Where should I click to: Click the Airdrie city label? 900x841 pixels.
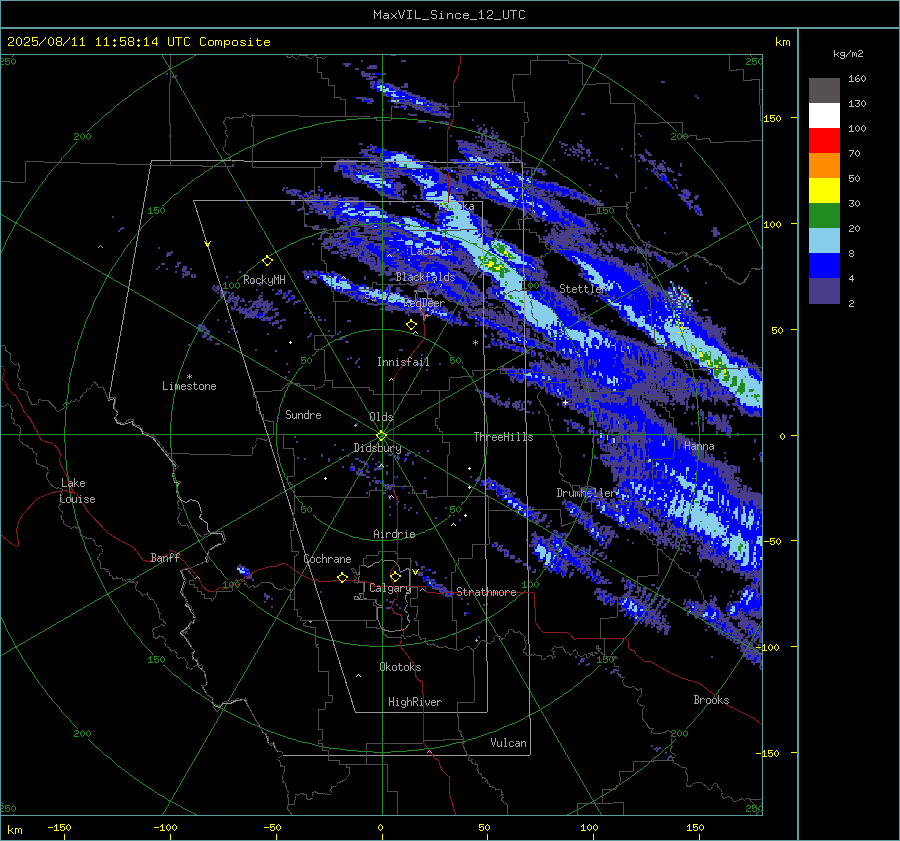[394, 534]
